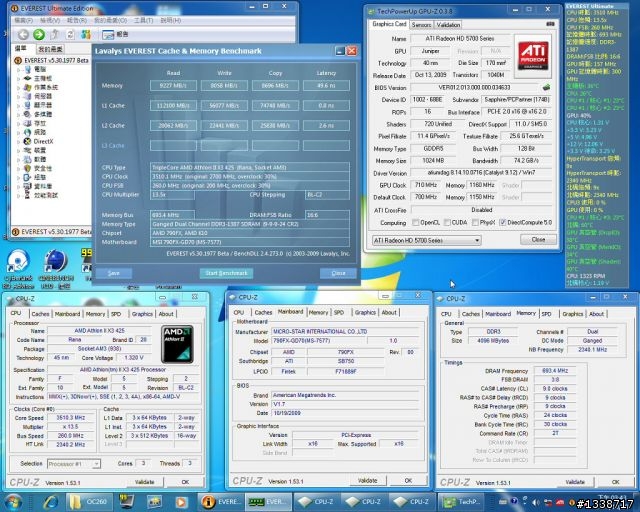Click the Refresh icon in EVEREST toolbar
640x512 pixels.
(70, 35)
